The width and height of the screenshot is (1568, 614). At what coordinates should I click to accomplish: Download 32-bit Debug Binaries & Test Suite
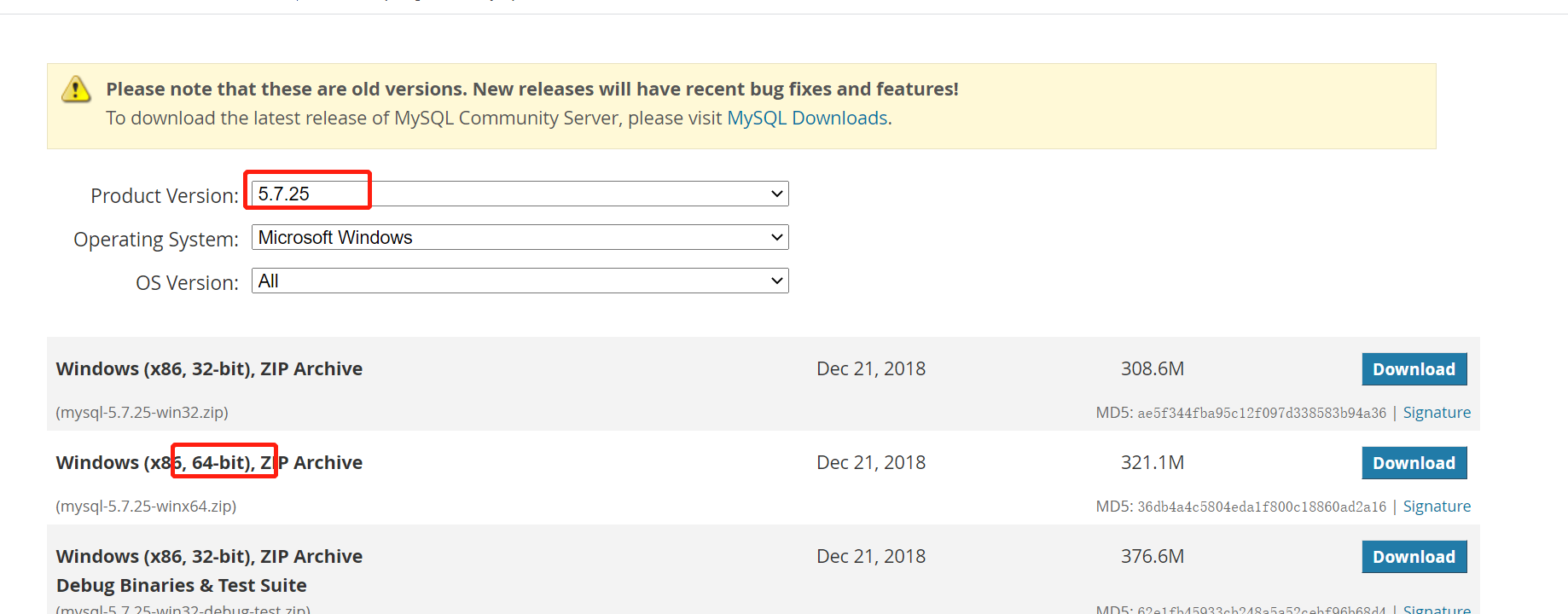click(x=1414, y=557)
